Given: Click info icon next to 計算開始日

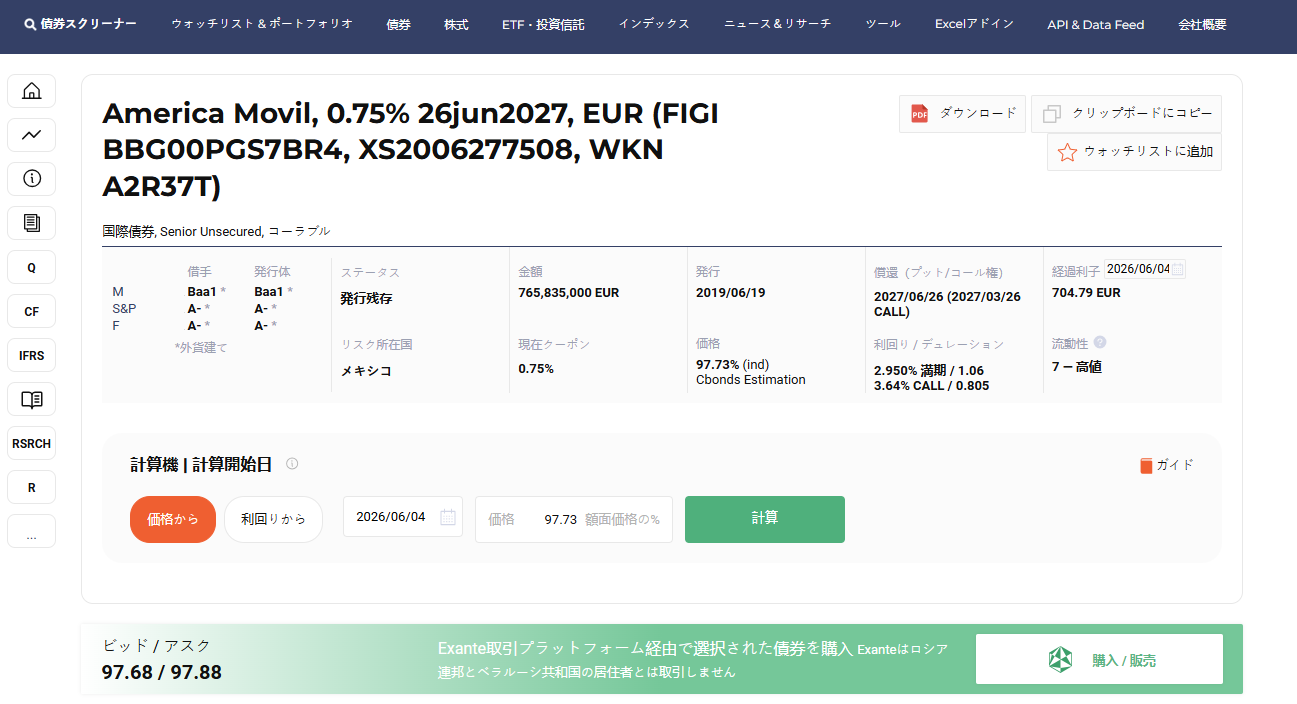Looking at the screenshot, I should coord(292,464).
